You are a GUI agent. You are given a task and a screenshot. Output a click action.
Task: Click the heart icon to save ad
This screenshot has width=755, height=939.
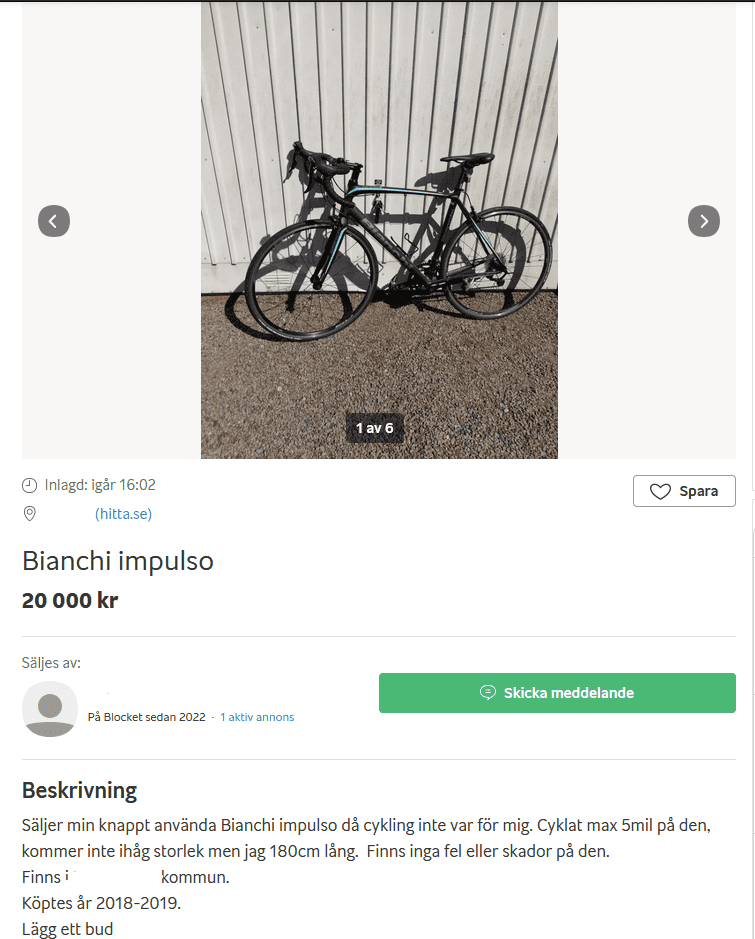click(660, 492)
